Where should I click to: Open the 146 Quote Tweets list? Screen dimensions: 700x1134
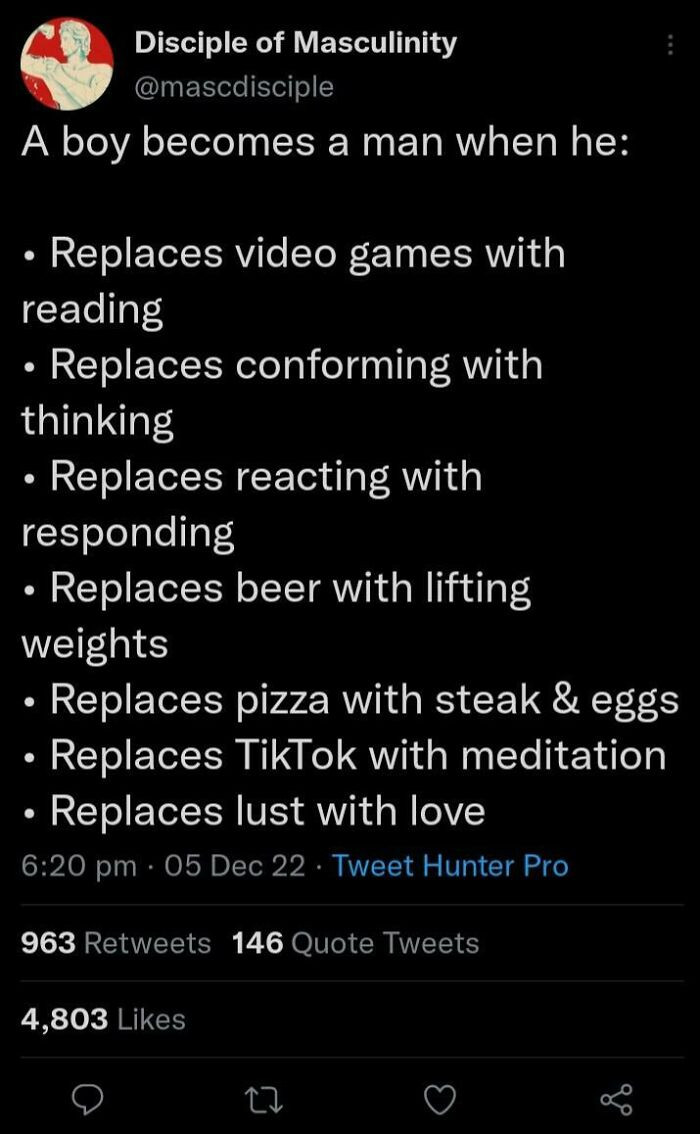click(355, 942)
